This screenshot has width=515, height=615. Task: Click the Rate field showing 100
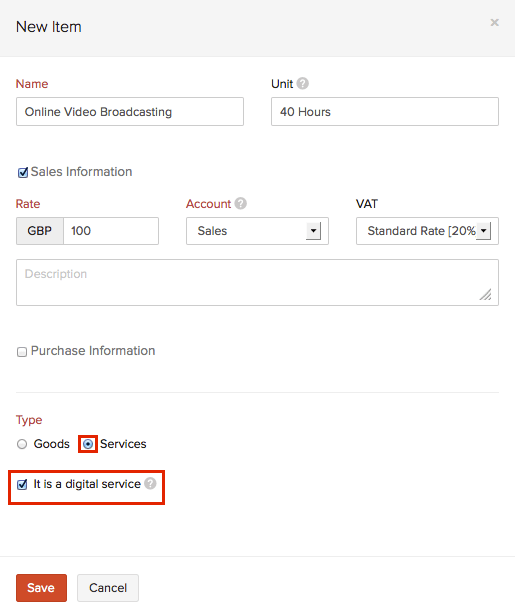tap(111, 231)
